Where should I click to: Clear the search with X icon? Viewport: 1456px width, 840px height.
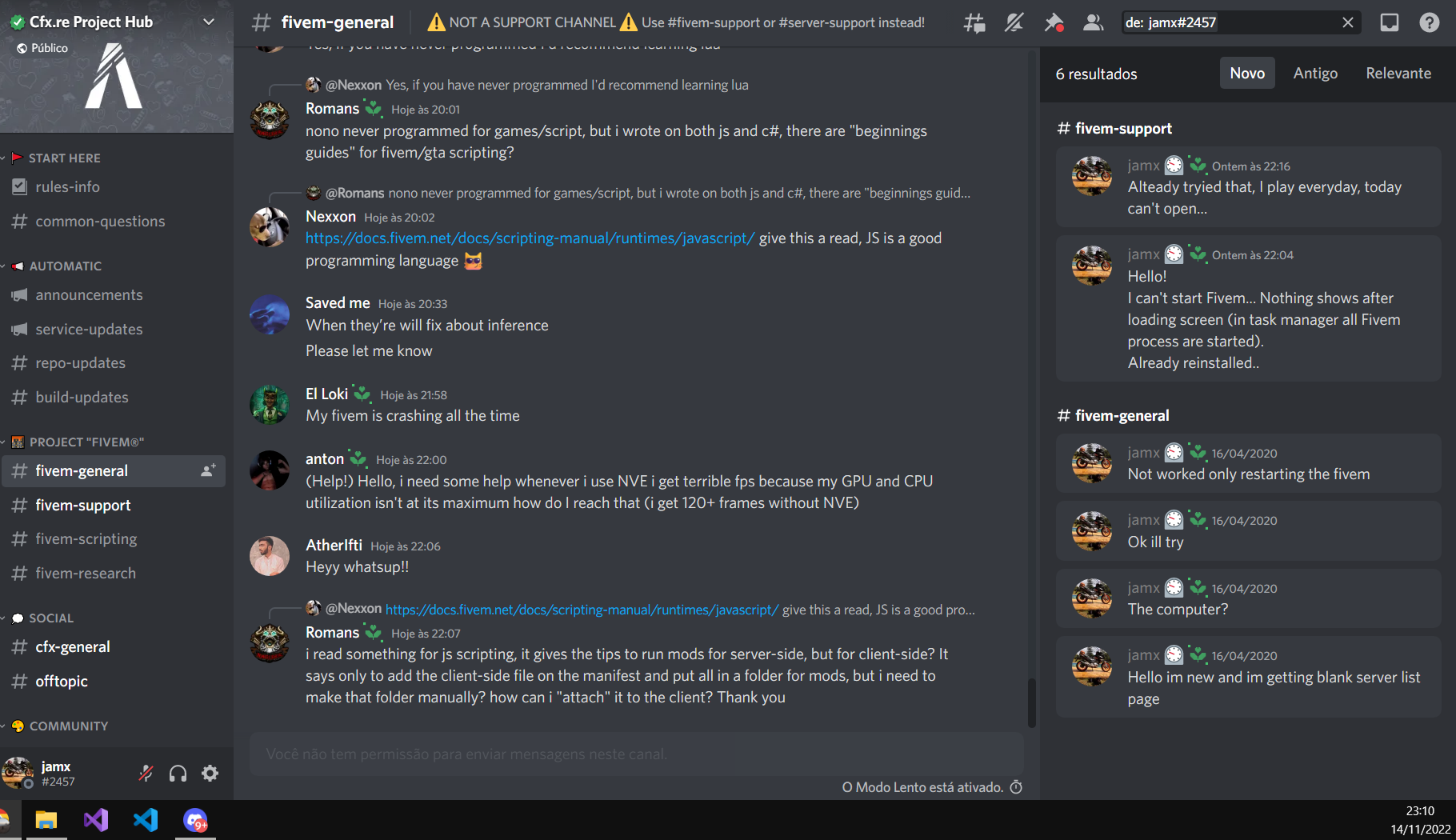click(x=1348, y=22)
